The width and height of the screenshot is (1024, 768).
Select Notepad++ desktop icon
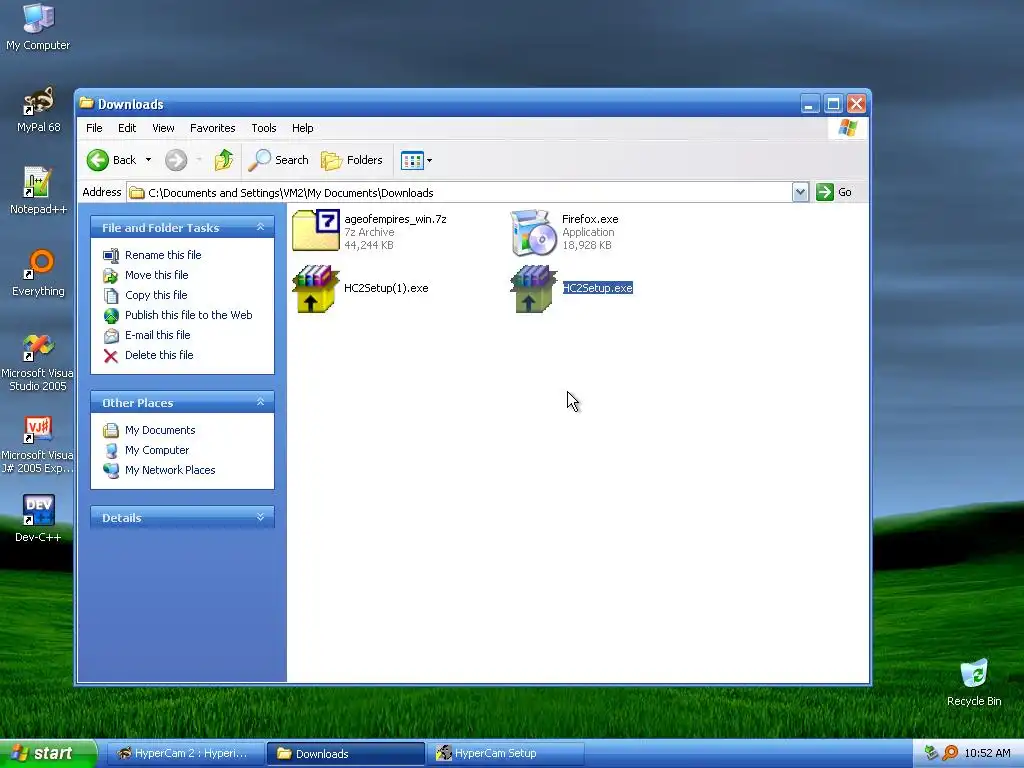(38, 191)
